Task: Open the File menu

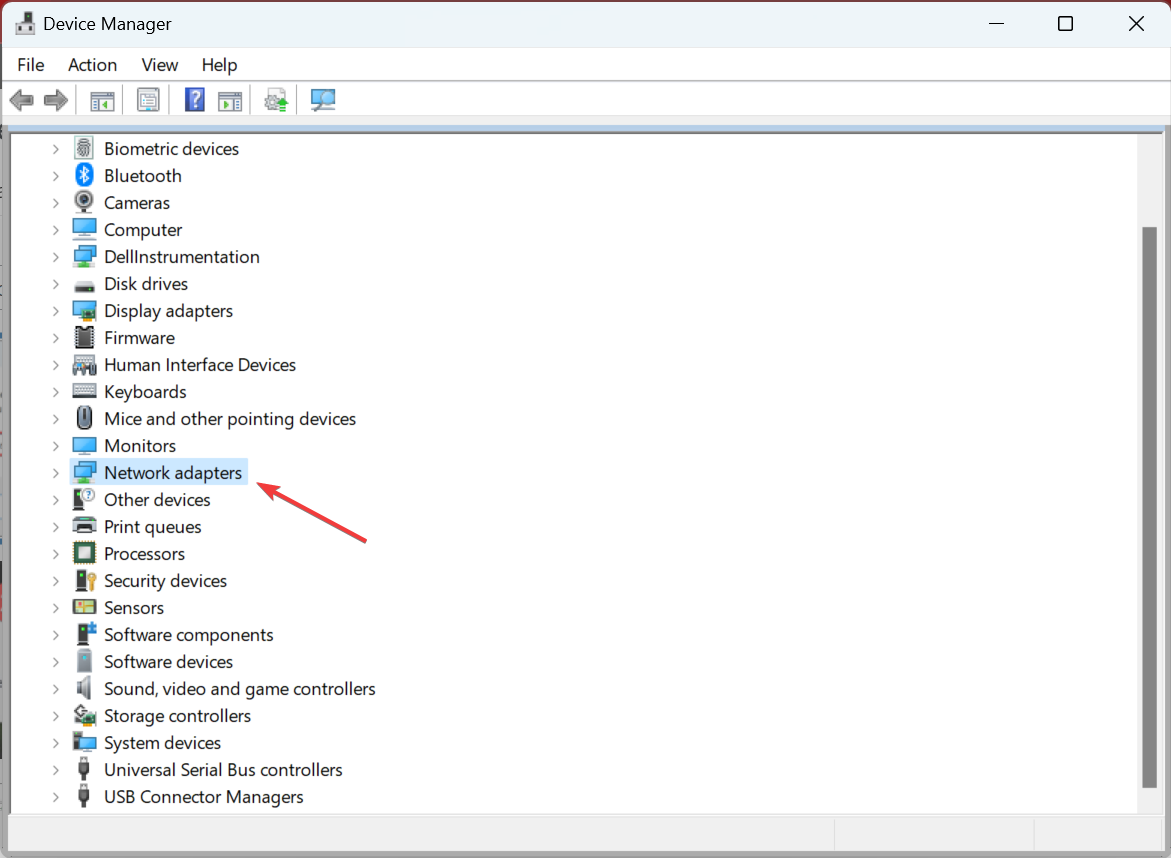Action: click(31, 65)
